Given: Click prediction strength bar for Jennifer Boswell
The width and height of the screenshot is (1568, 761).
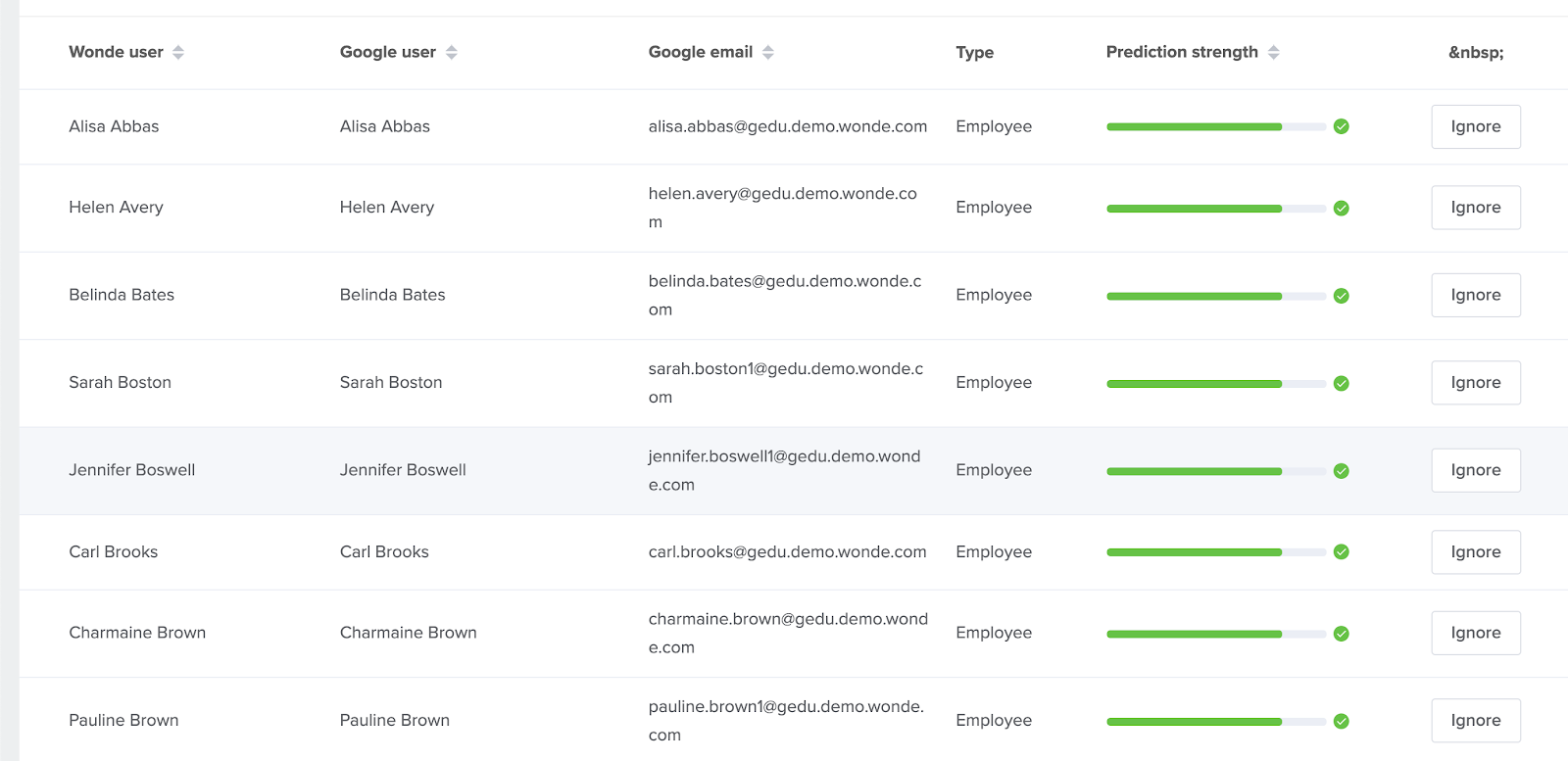Looking at the screenshot, I should (1216, 471).
